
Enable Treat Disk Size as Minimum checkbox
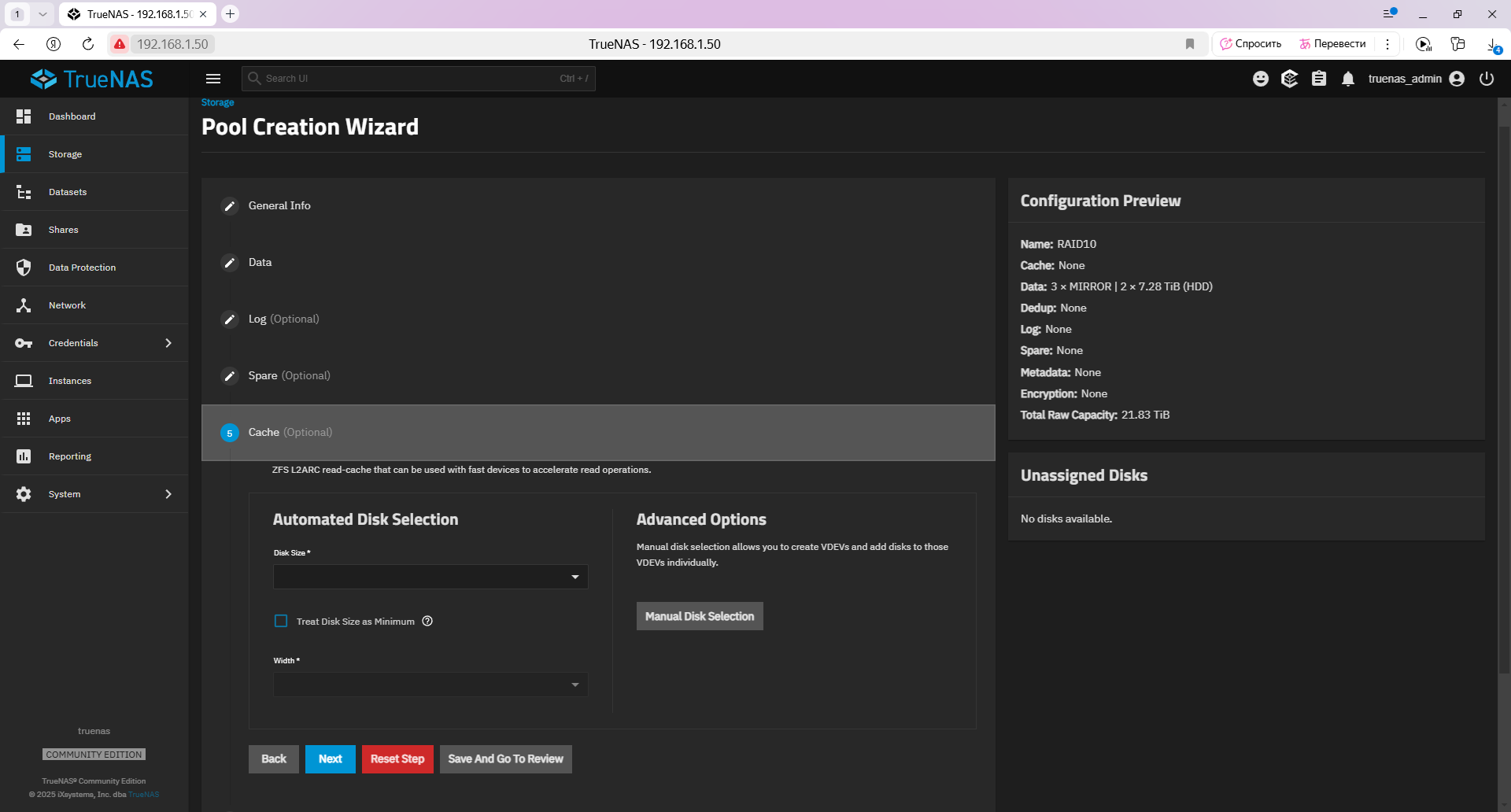tap(281, 621)
